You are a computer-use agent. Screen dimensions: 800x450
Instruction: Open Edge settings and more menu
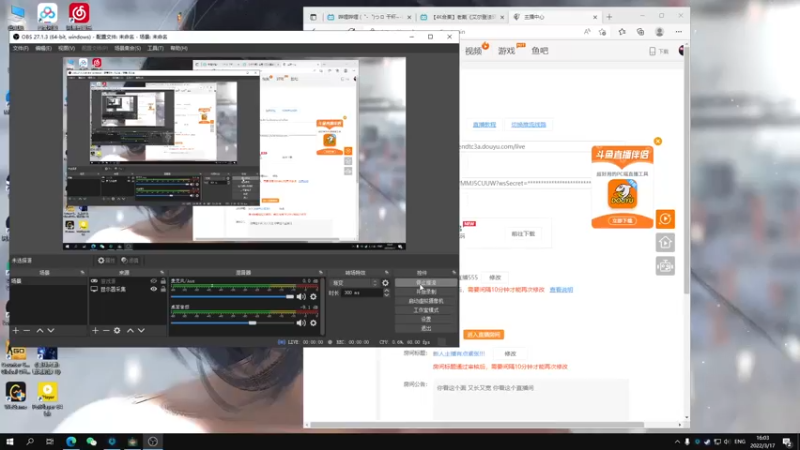(679, 32)
